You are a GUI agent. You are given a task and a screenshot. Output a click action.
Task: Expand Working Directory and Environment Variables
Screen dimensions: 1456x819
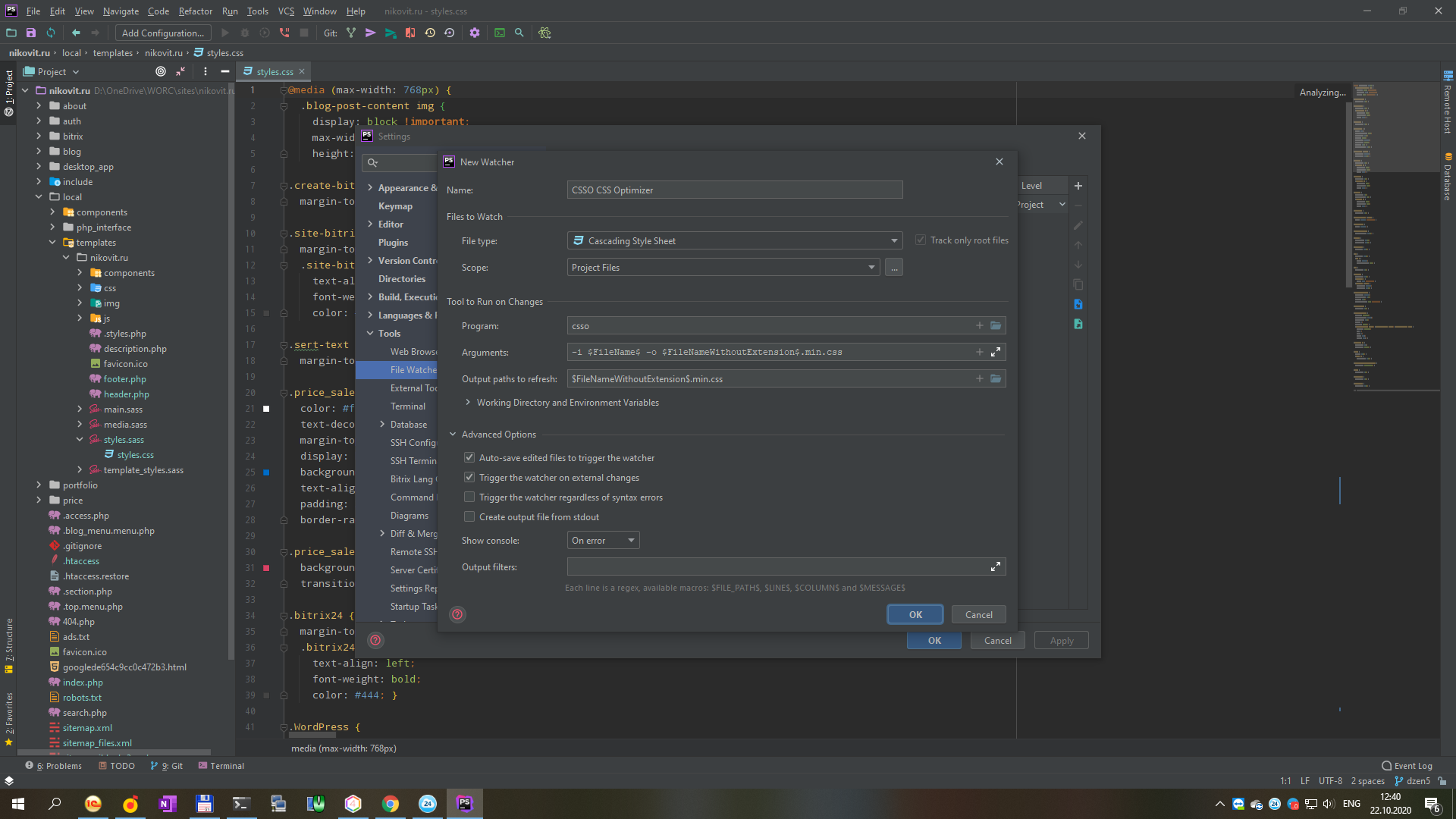click(468, 402)
